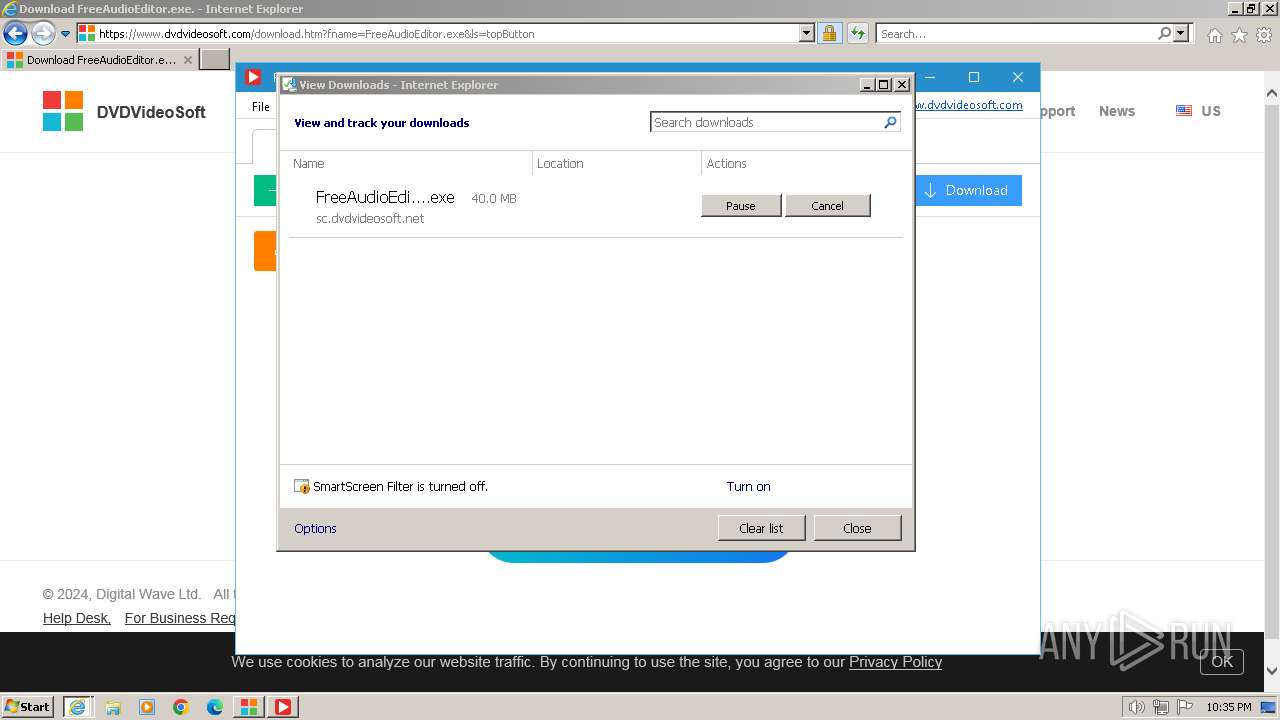Cancel the FreeAudioEditor download
The image size is (1280, 720).
827,205
